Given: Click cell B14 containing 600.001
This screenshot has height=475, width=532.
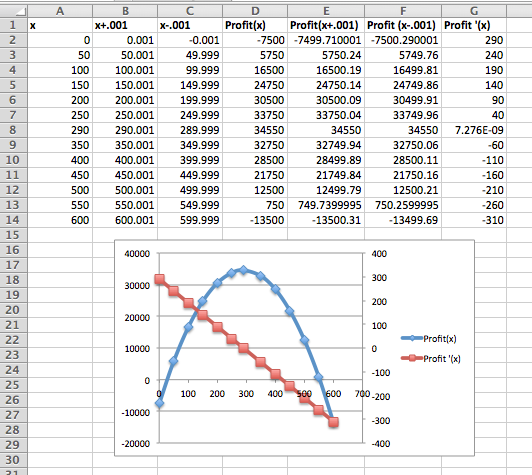Looking at the screenshot, I should 125,220.
